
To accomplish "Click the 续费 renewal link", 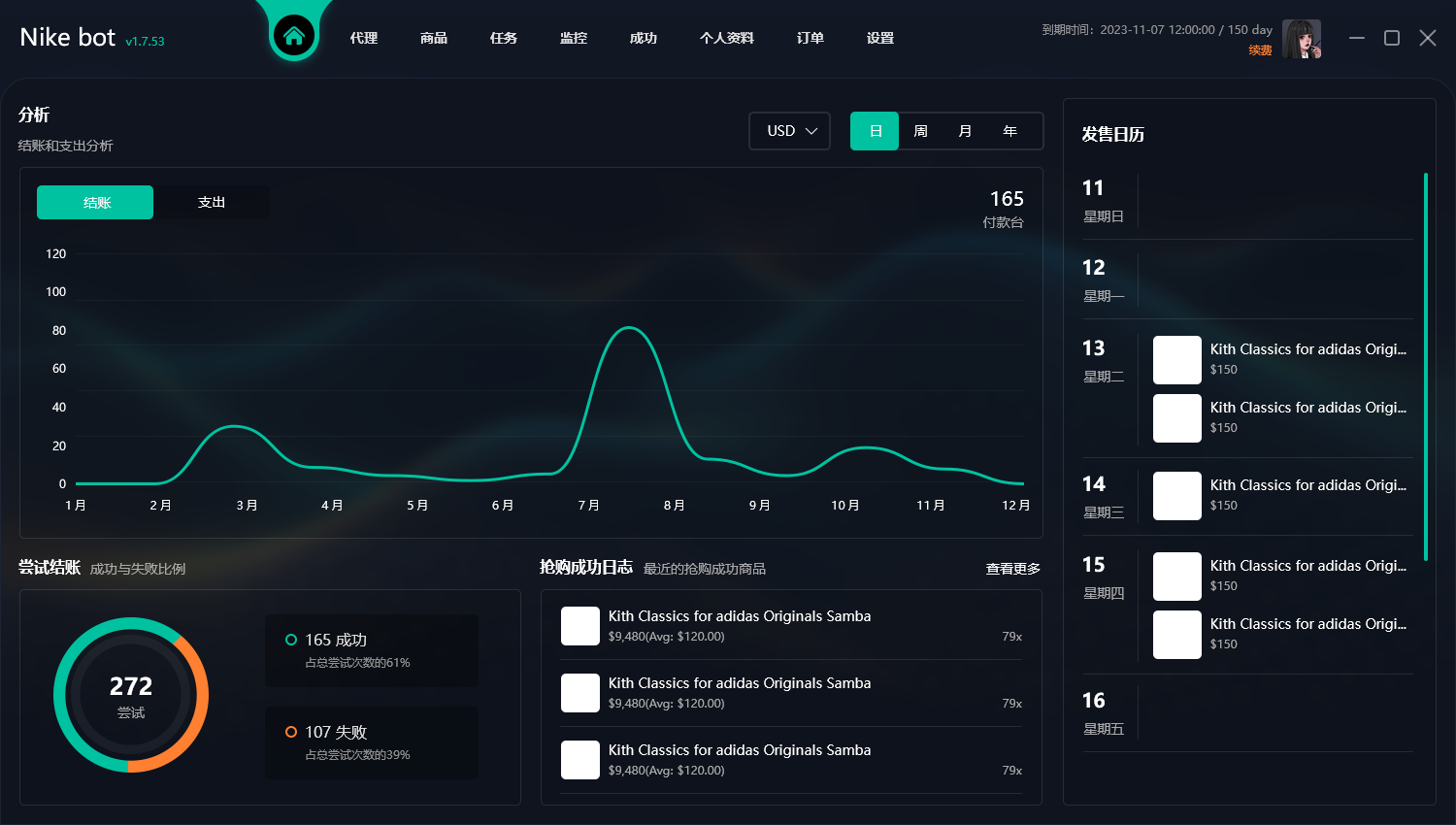I will (1260, 50).
